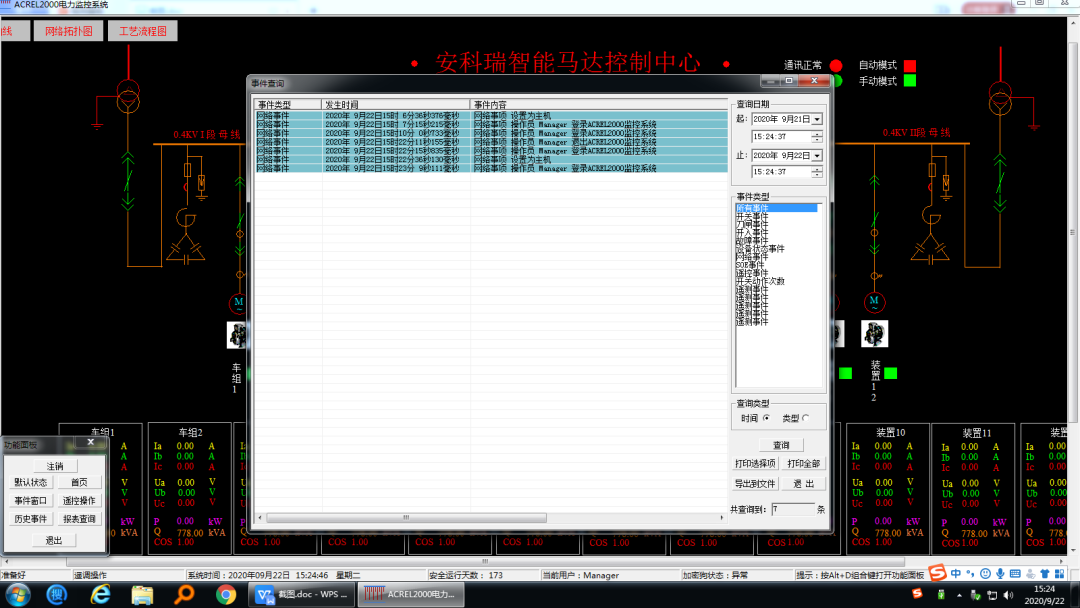
Task: Click 历史事件 in function panel
Action: (30, 518)
